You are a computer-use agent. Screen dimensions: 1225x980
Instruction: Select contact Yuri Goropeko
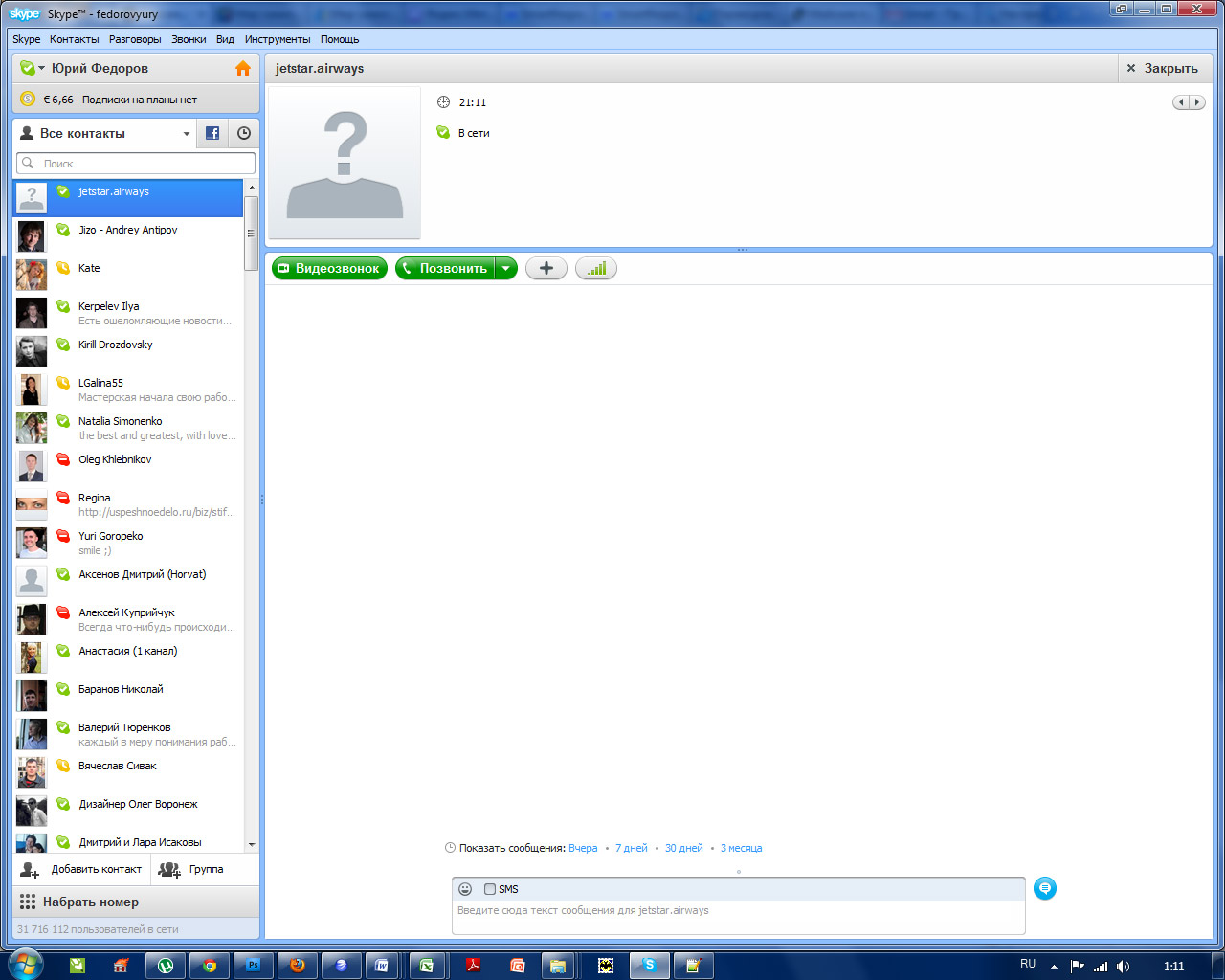[x=129, y=543]
